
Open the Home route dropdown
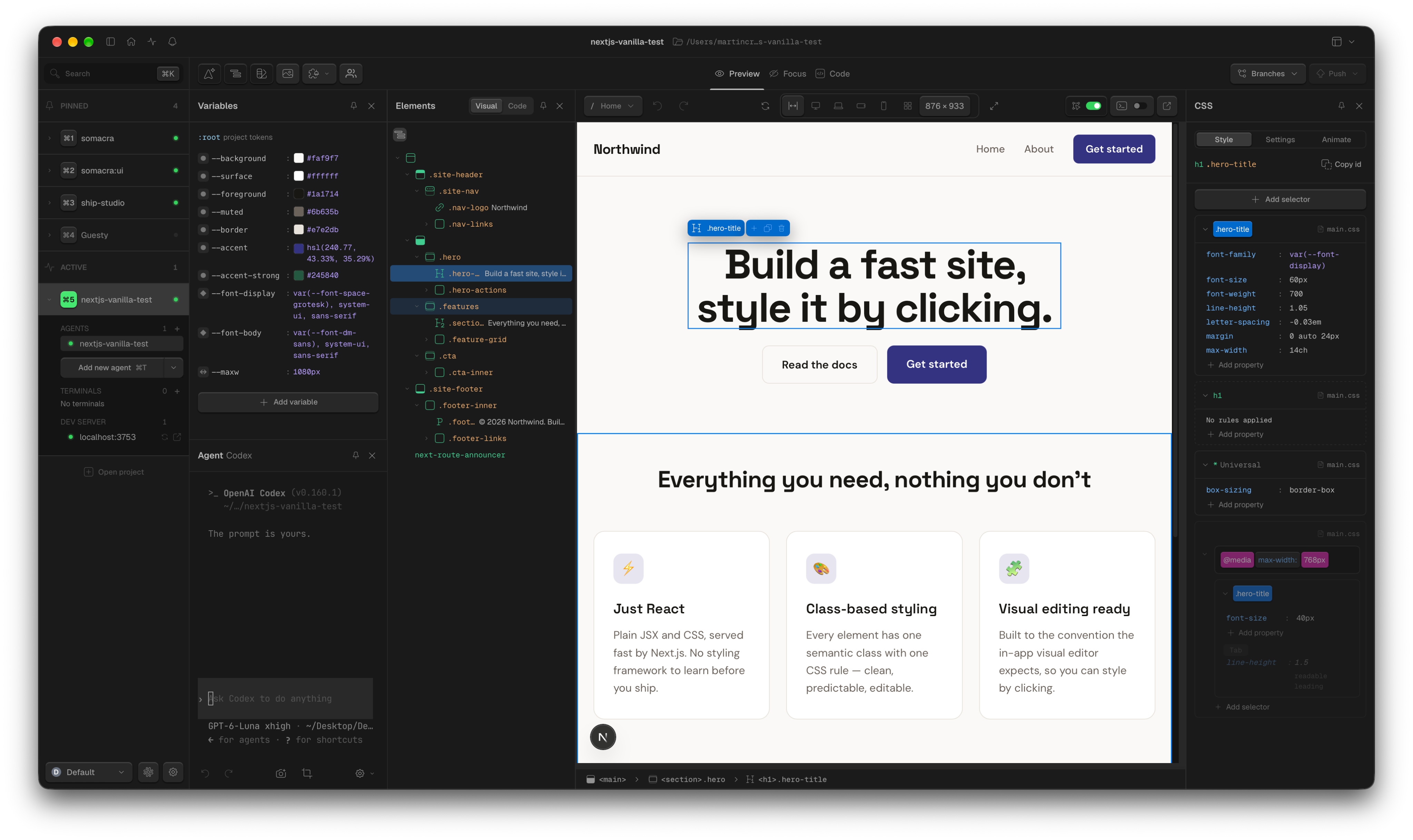pyautogui.click(x=613, y=106)
